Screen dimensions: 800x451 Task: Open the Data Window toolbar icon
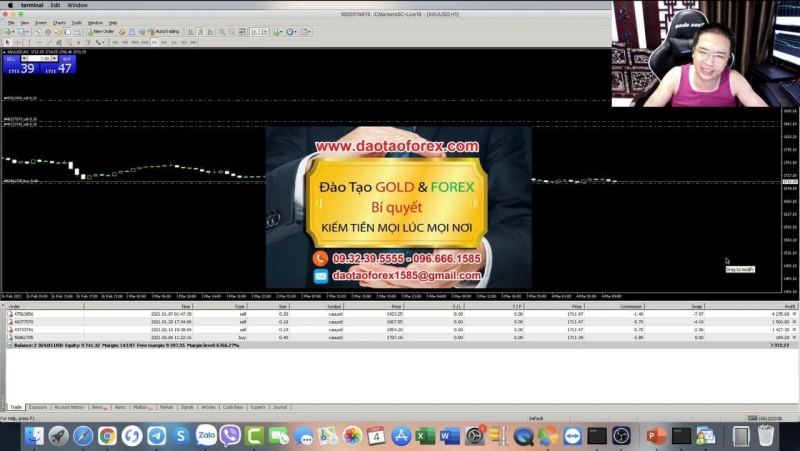tap(48, 32)
